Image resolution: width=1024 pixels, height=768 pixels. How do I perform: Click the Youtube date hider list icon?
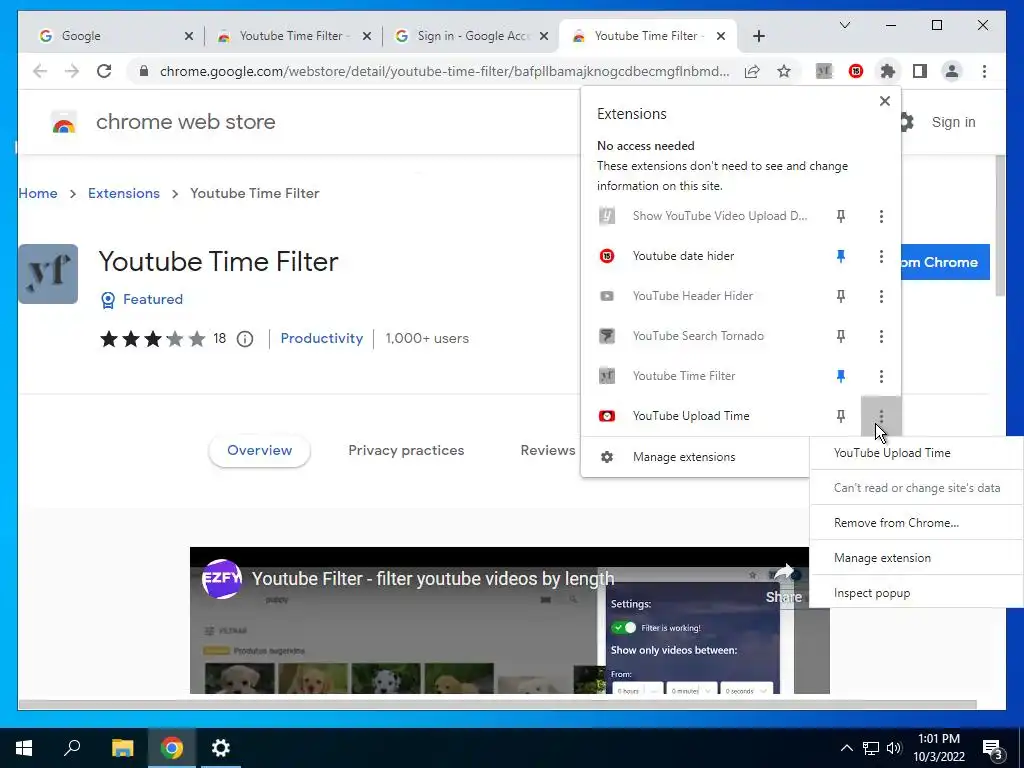point(607,256)
